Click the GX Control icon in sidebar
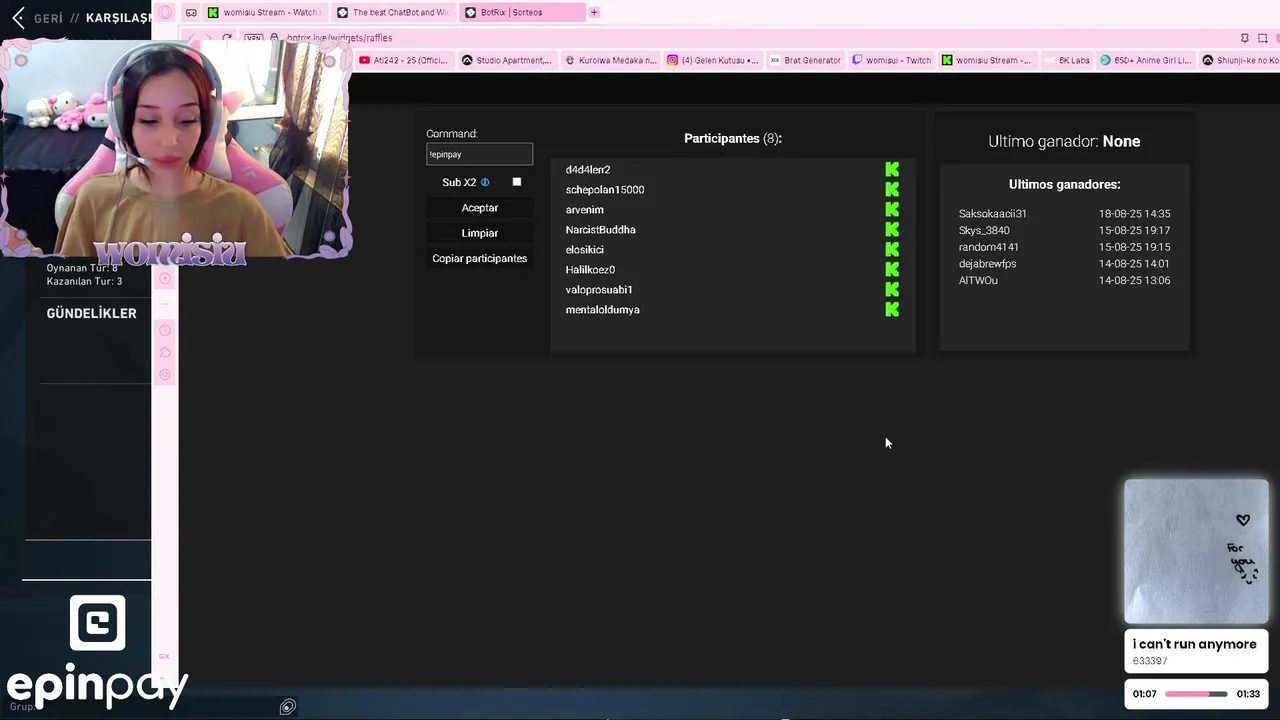This screenshot has width=1280, height=720. point(164,656)
